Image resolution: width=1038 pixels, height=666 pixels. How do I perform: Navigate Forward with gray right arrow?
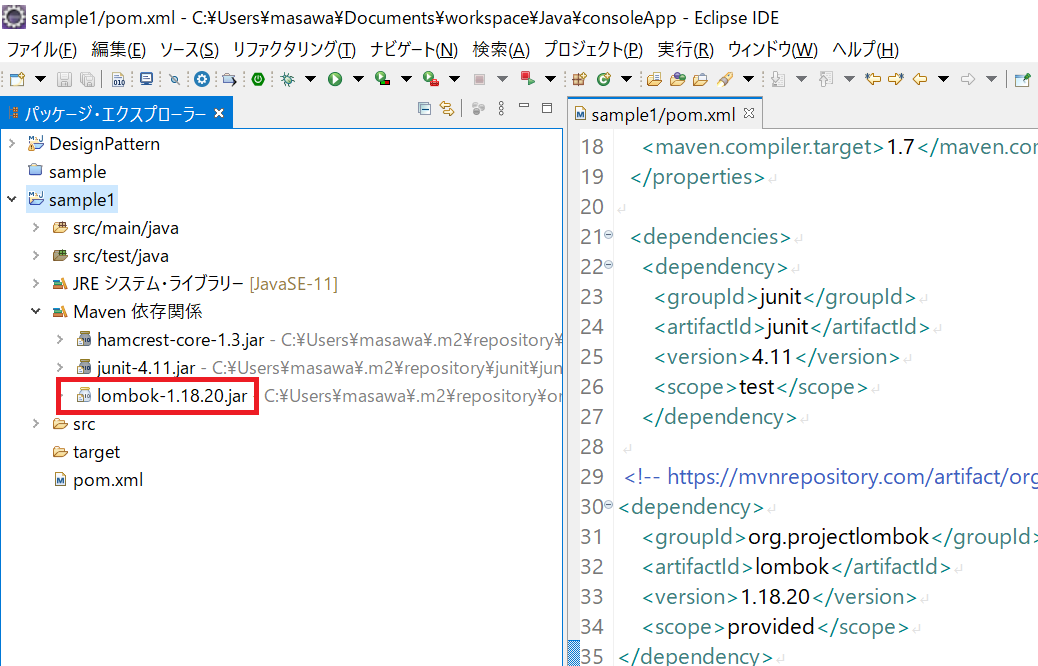[x=967, y=79]
